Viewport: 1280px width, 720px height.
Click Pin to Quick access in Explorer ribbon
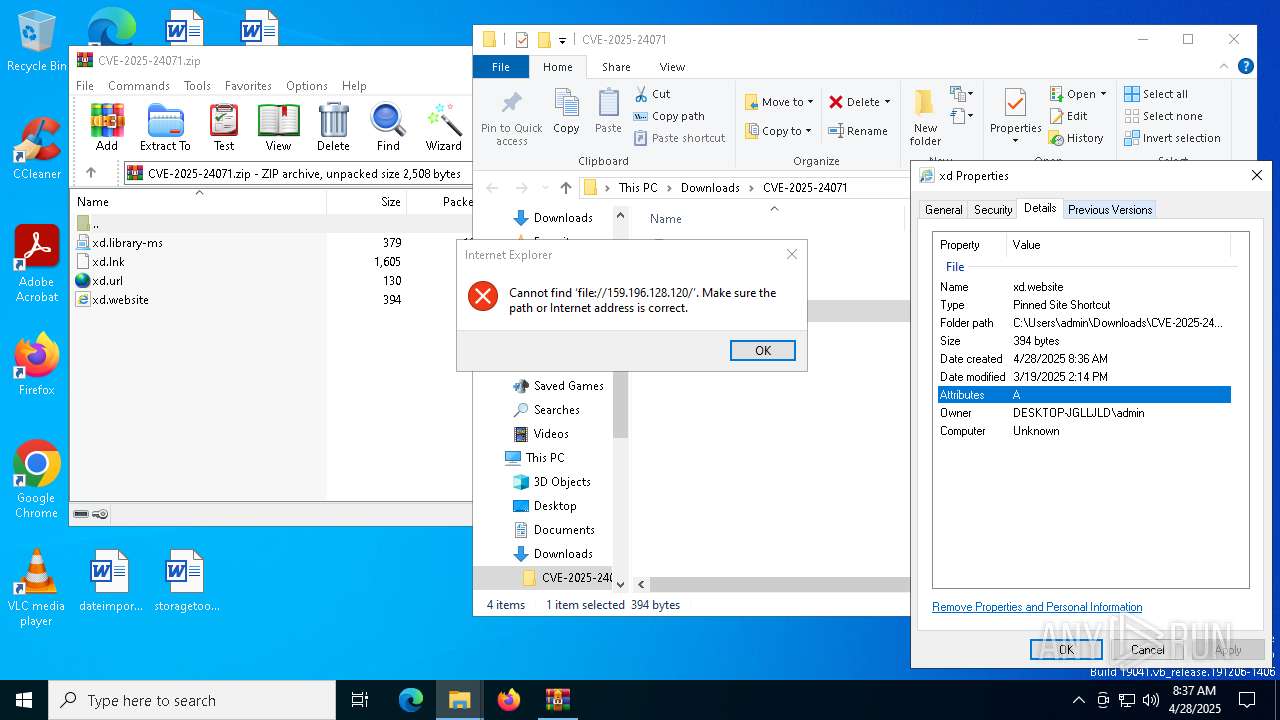point(511,119)
